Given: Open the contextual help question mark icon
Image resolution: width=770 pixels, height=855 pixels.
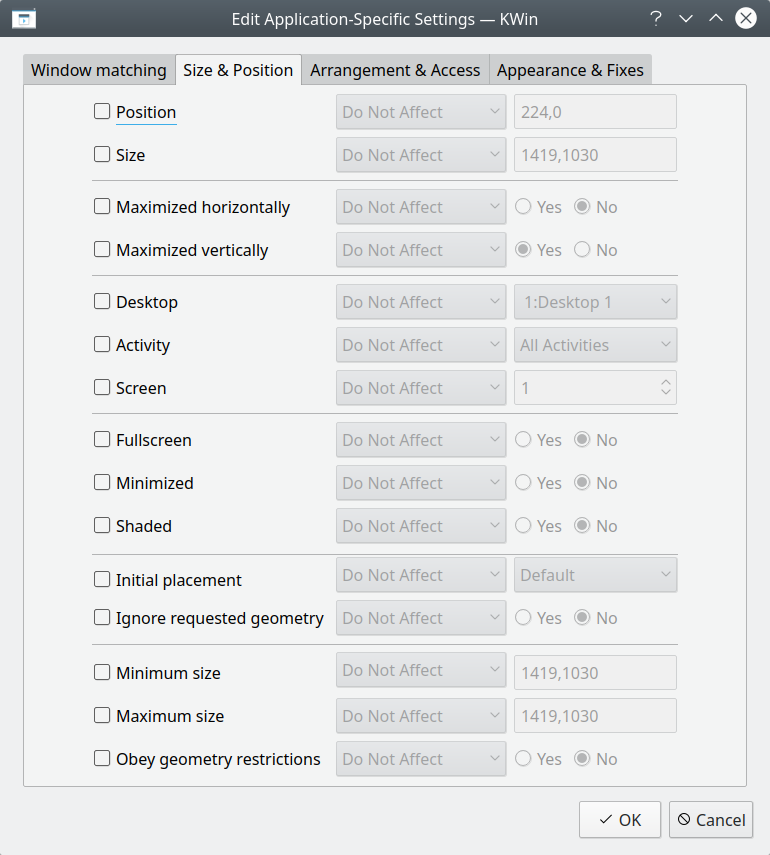Looking at the screenshot, I should pyautogui.click(x=656, y=18).
